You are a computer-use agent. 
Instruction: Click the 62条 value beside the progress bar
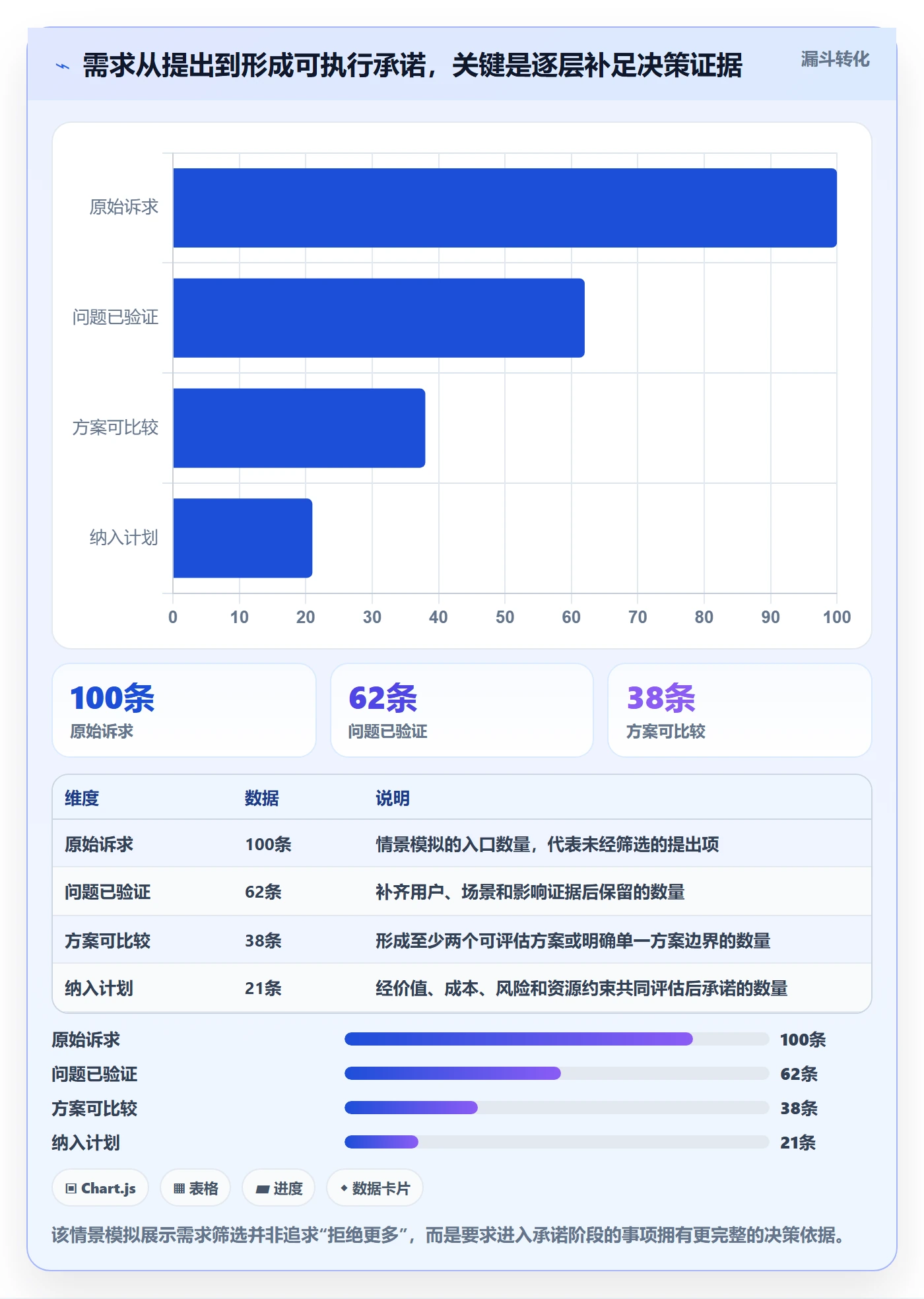(x=799, y=1074)
